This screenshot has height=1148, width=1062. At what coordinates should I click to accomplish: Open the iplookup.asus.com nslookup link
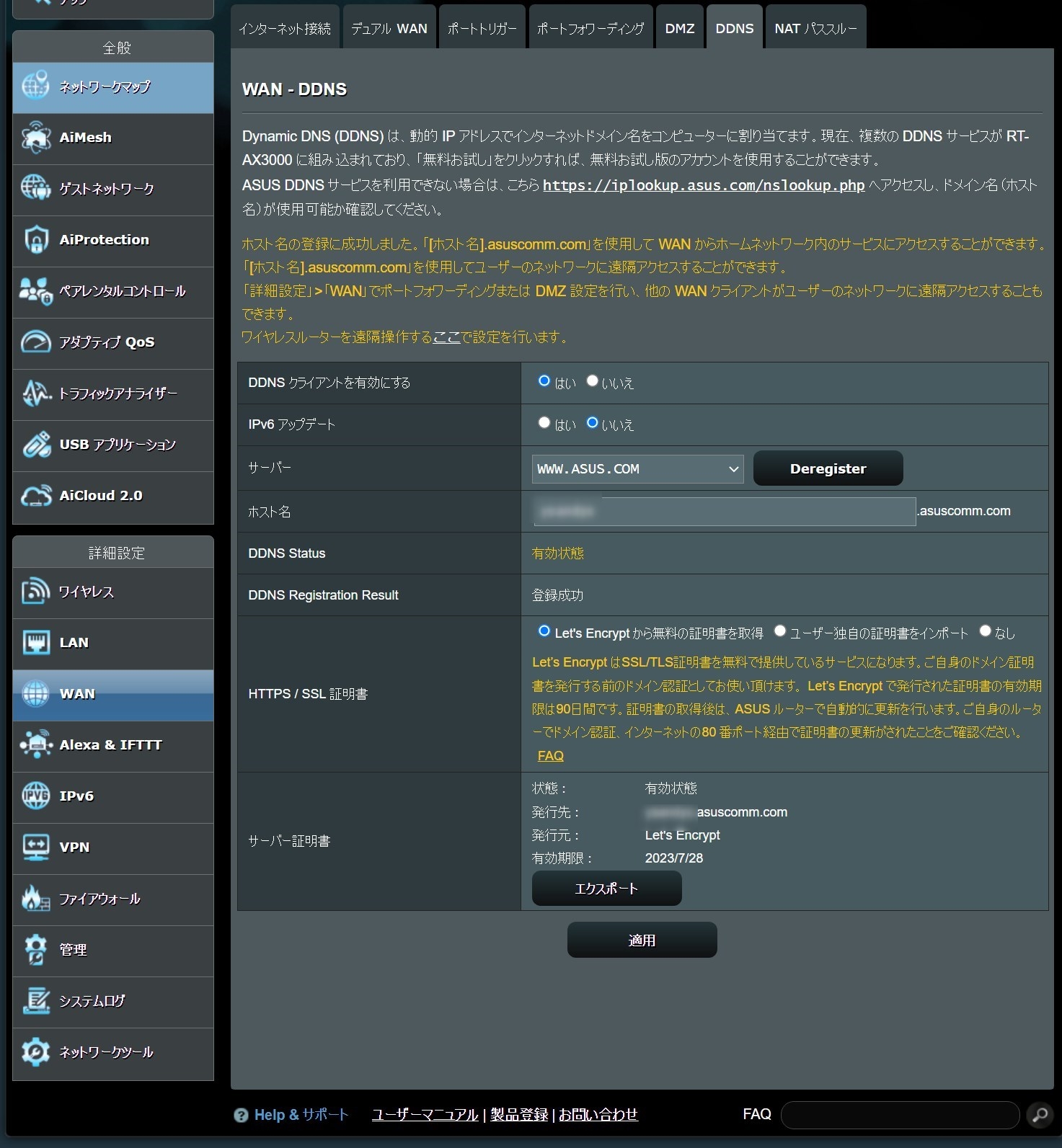703,185
